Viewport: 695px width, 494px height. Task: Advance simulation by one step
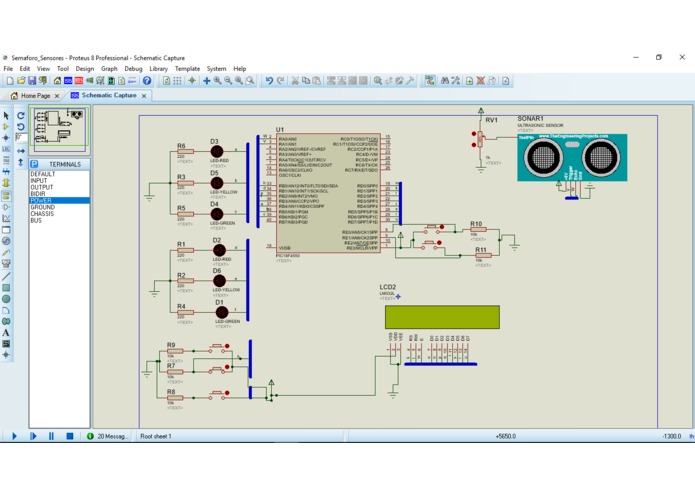[x=33, y=436]
